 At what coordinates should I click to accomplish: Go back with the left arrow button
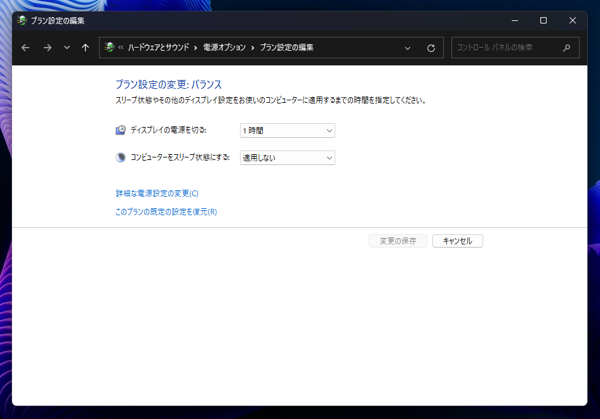coord(26,48)
